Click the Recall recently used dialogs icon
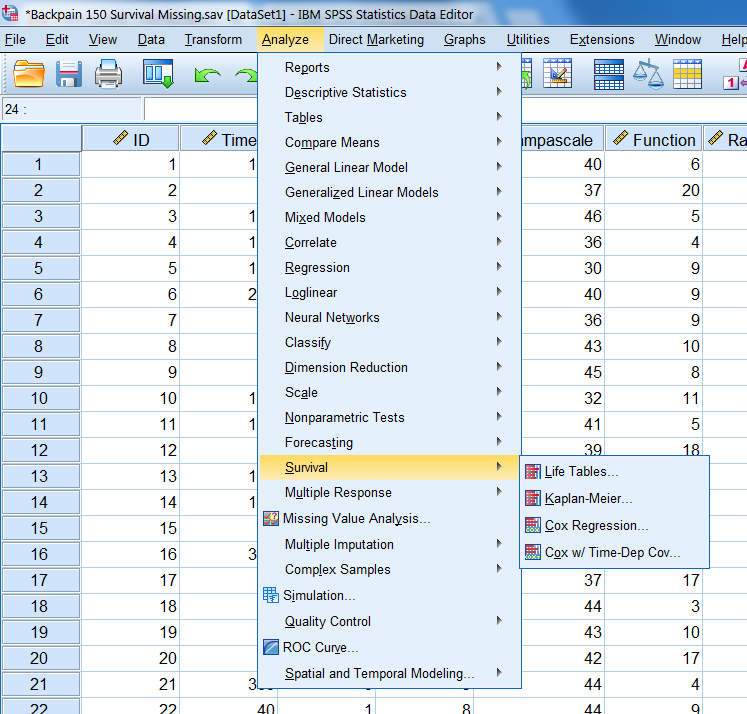 [x=158, y=74]
